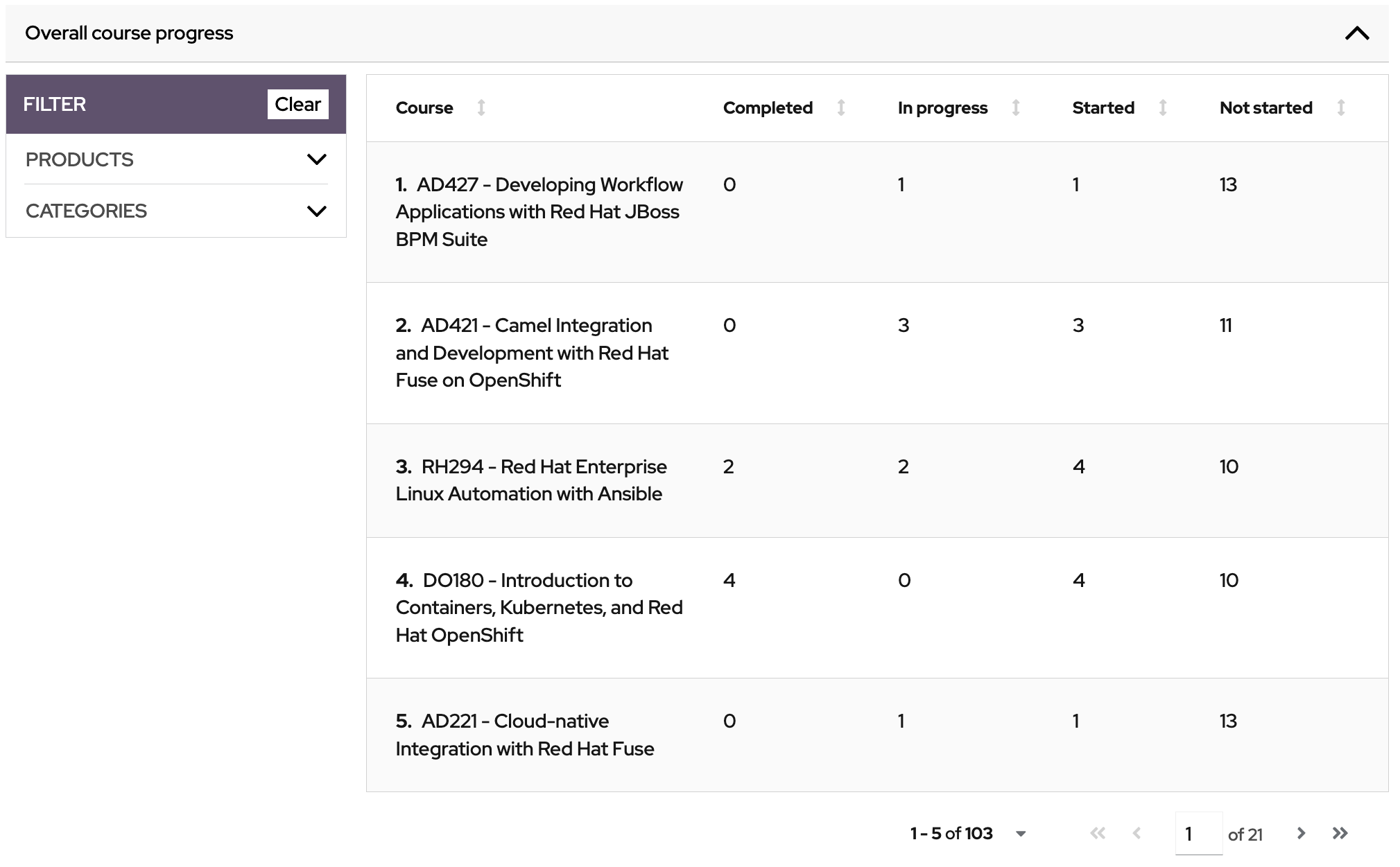Image resolution: width=1400 pixels, height=867 pixels.
Task: Sort the table by Course column
Action: [481, 107]
